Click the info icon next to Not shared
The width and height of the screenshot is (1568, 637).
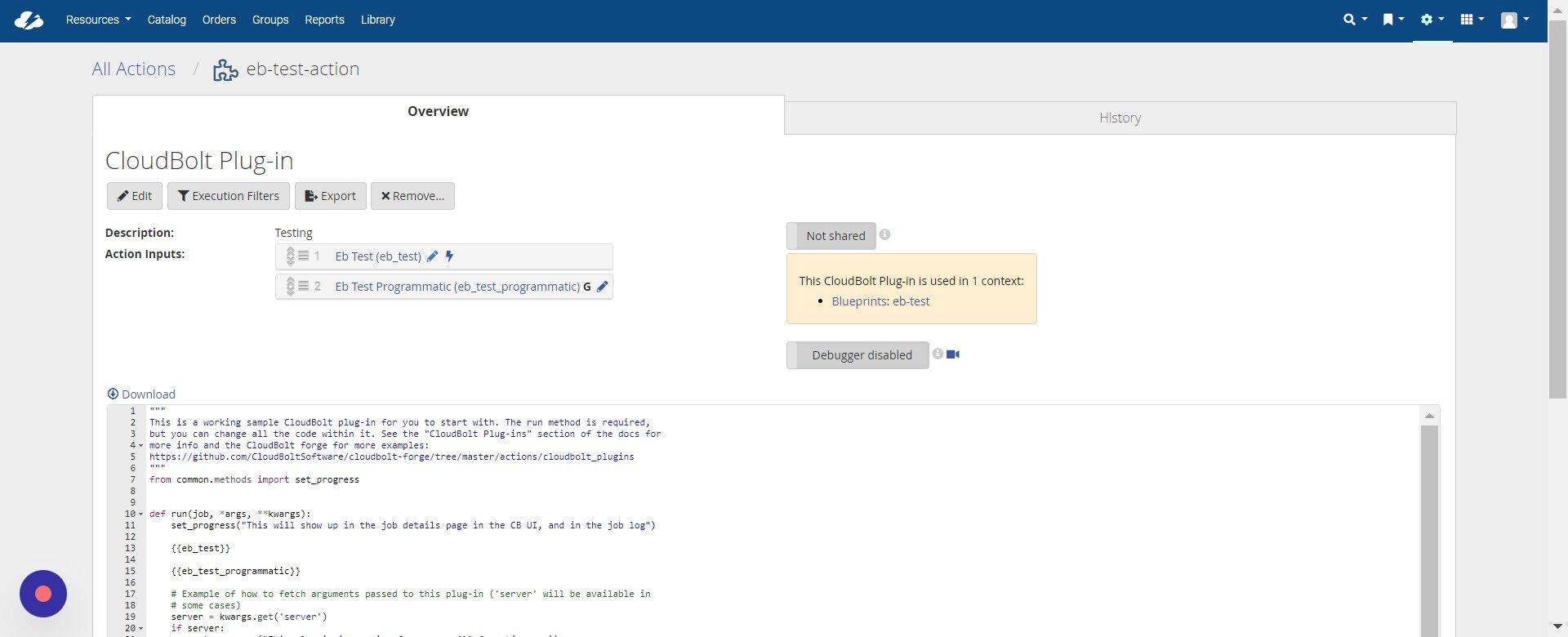click(884, 234)
